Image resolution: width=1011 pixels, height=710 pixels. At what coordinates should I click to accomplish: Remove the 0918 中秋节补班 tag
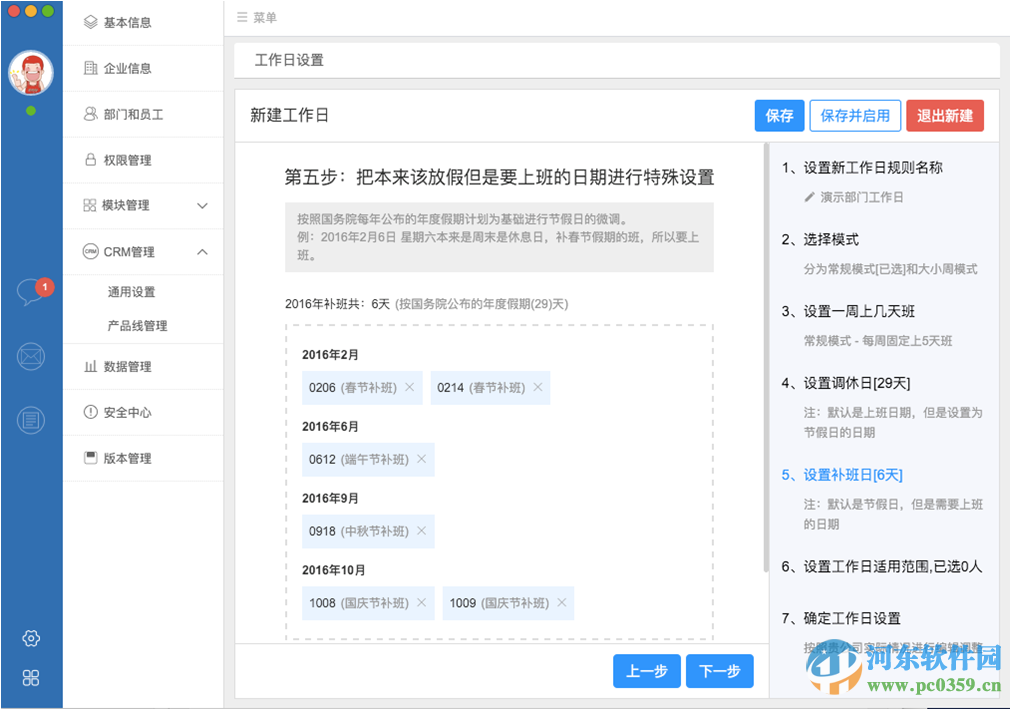pos(422,530)
